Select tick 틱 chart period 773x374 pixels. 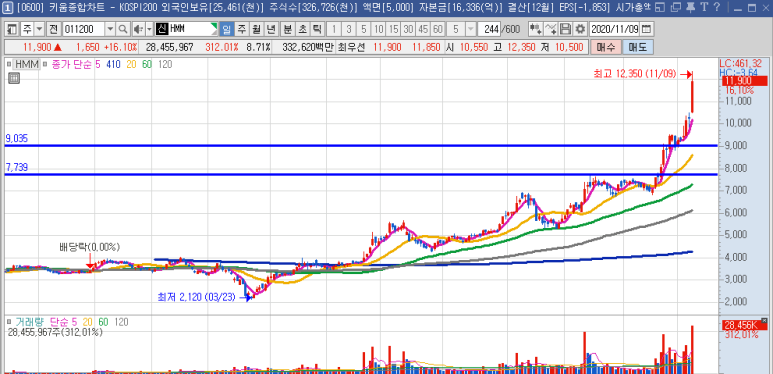point(316,29)
